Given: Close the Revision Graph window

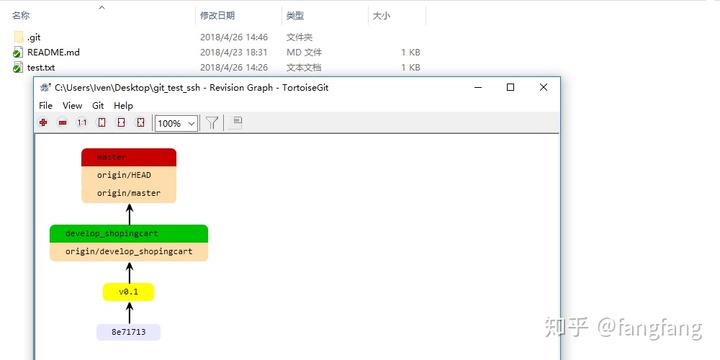Looking at the screenshot, I should pos(543,87).
